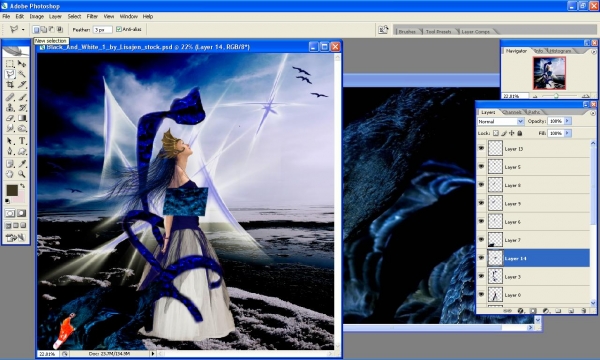Open the Filter menu
The image size is (600, 360).
click(92, 16)
